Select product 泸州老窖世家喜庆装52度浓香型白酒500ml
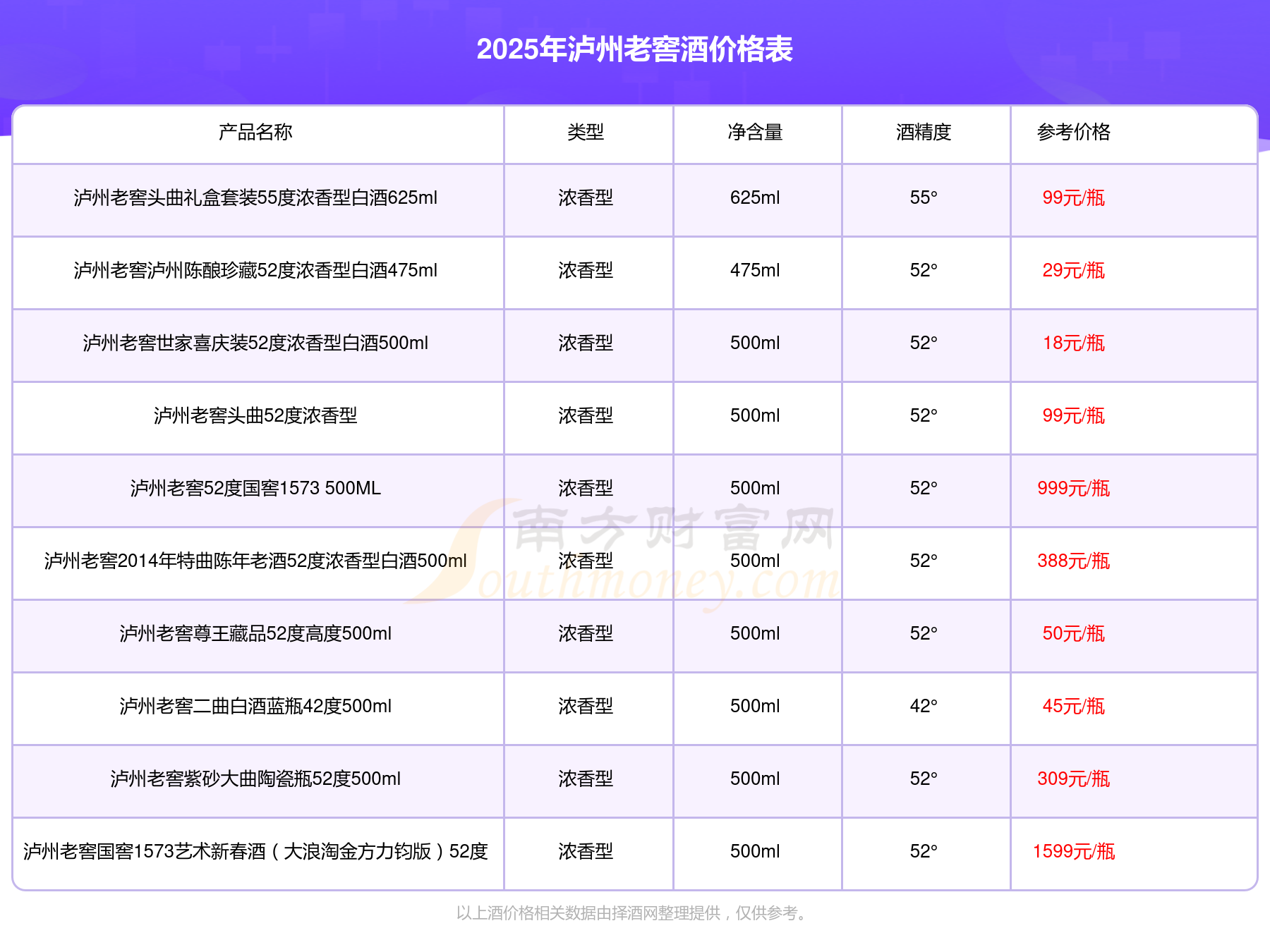This screenshot has width=1270, height=952. (x=255, y=343)
